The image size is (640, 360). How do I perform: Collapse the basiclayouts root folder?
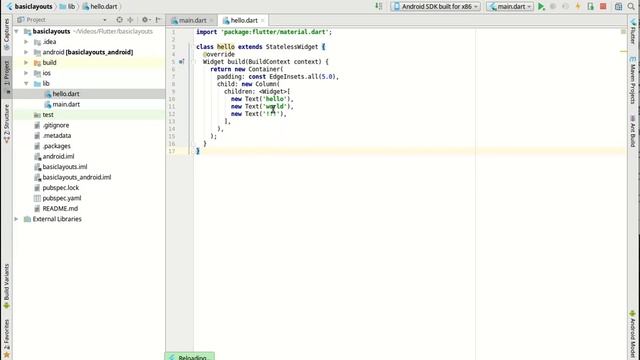tap(17, 31)
